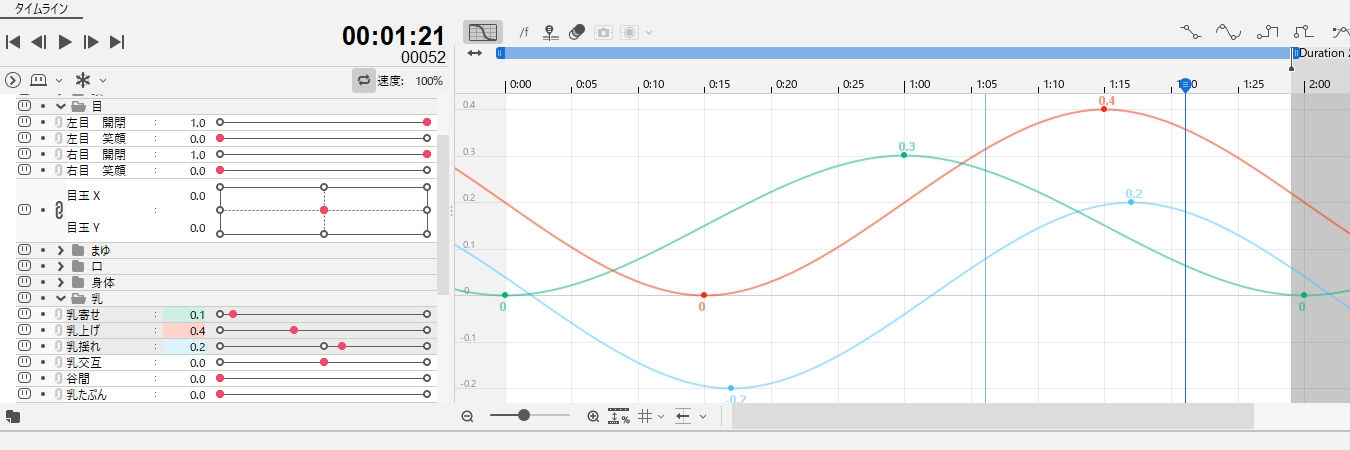The width and height of the screenshot is (1350, 450).
Task: Jump to the first frame
Action: tap(13, 42)
